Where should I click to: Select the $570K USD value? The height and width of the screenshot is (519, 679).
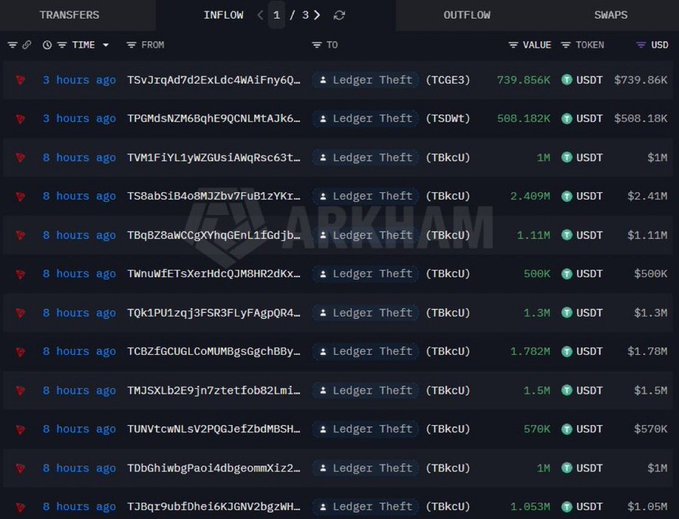(x=650, y=429)
